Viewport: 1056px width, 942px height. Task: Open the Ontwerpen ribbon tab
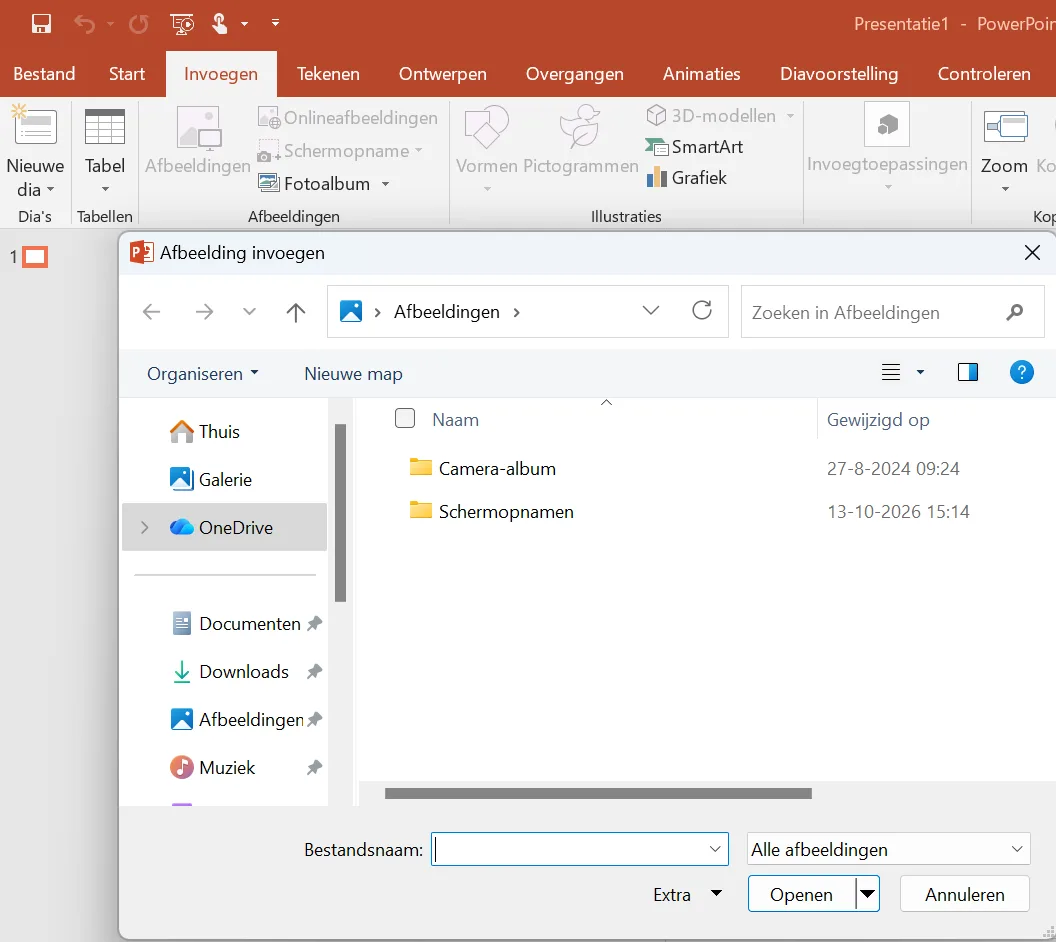click(442, 73)
